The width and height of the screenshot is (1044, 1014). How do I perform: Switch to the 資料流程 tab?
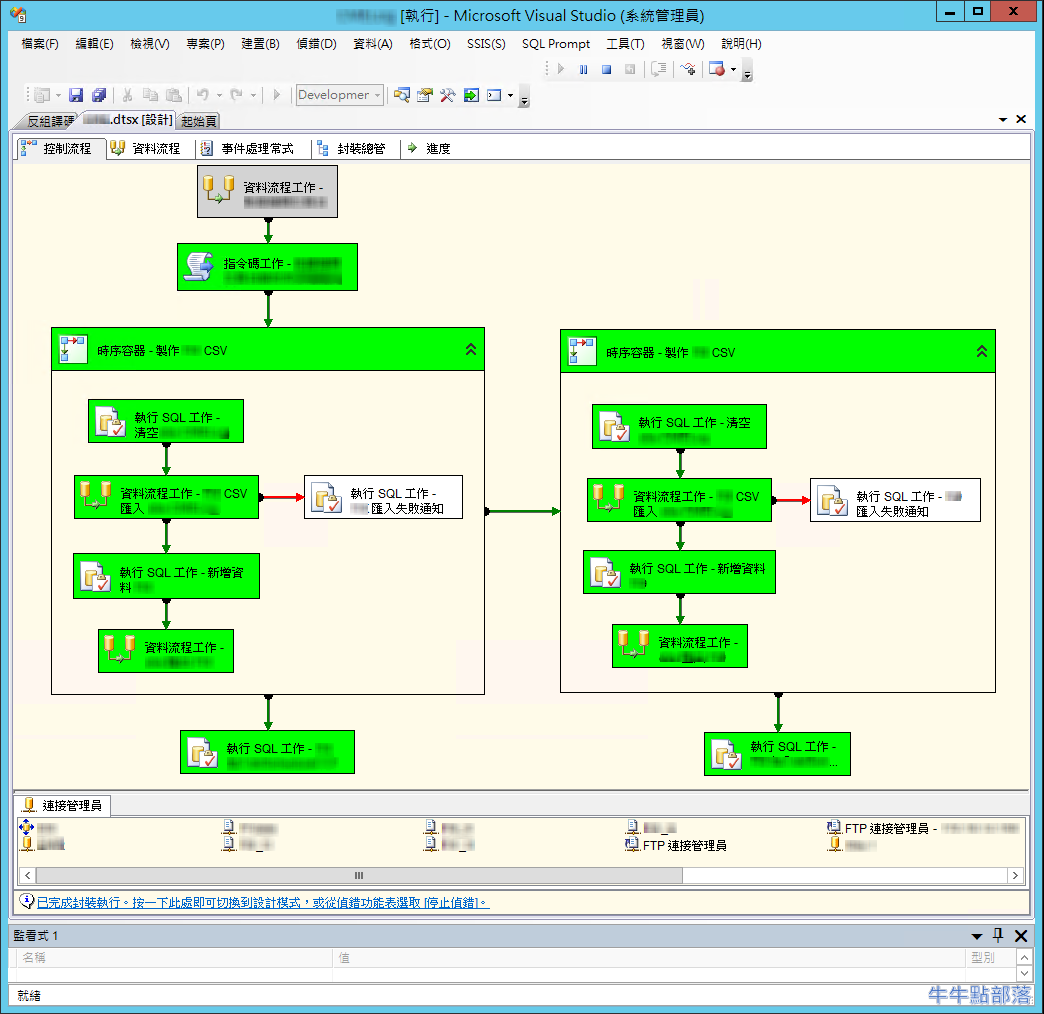[146, 148]
